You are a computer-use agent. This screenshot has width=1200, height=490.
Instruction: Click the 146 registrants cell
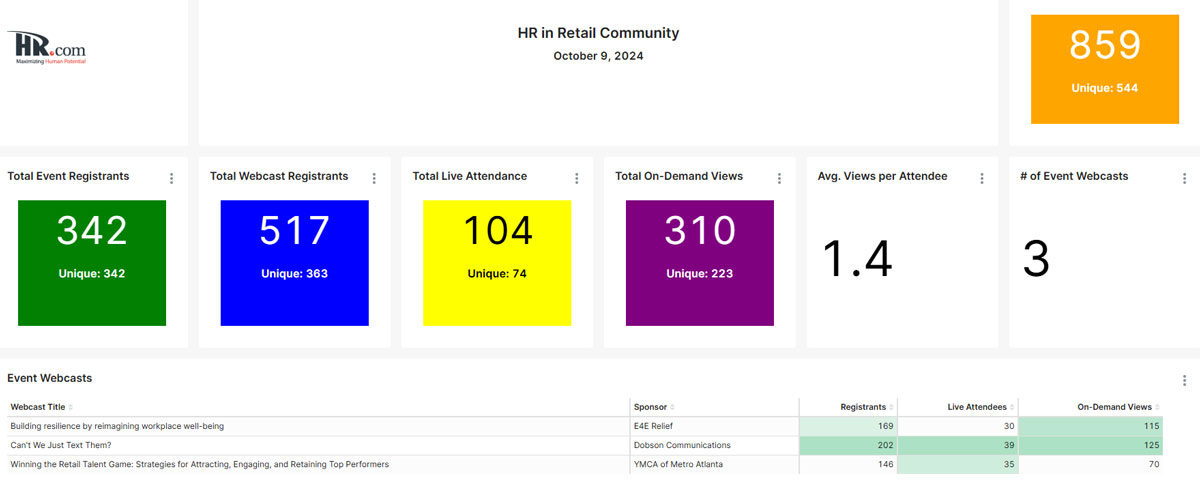(x=848, y=464)
